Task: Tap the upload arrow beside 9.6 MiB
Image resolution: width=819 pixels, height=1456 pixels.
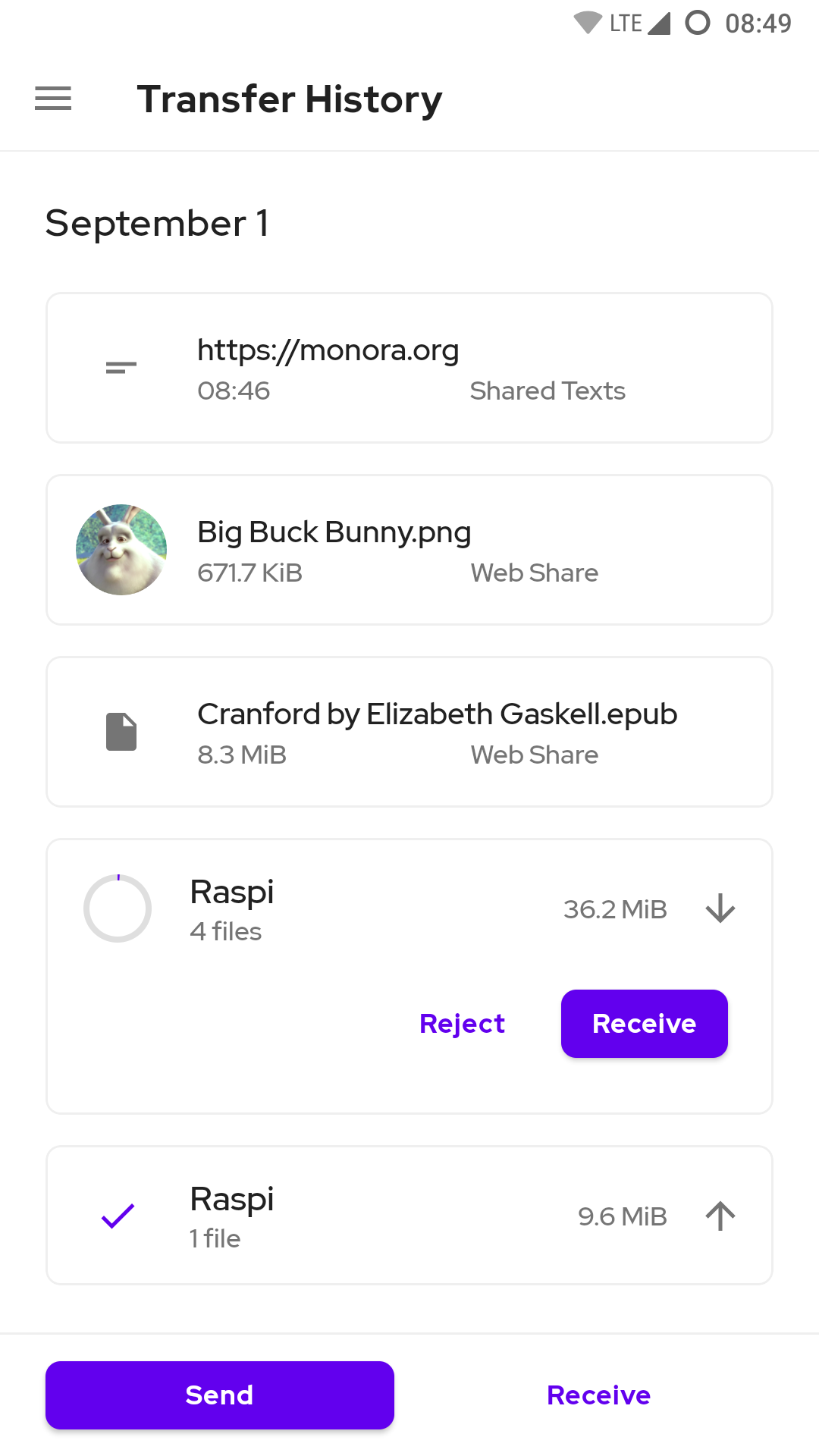Action: pyautogui.click(x=720, y=1216)
